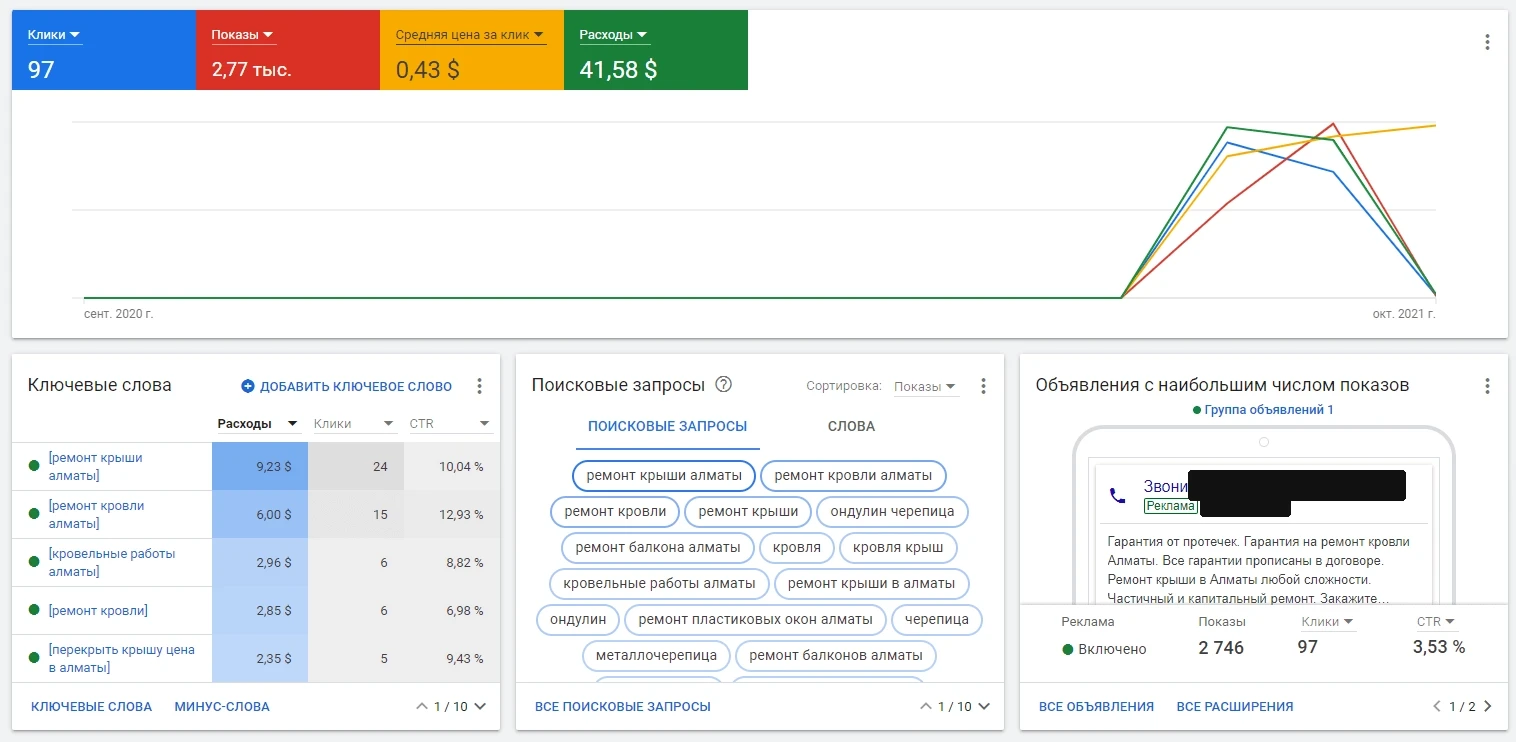This screenshot has width=1516, height=742.
Task: Open the Средняя цена за клик dropdown
Action: tap(470, 35)
